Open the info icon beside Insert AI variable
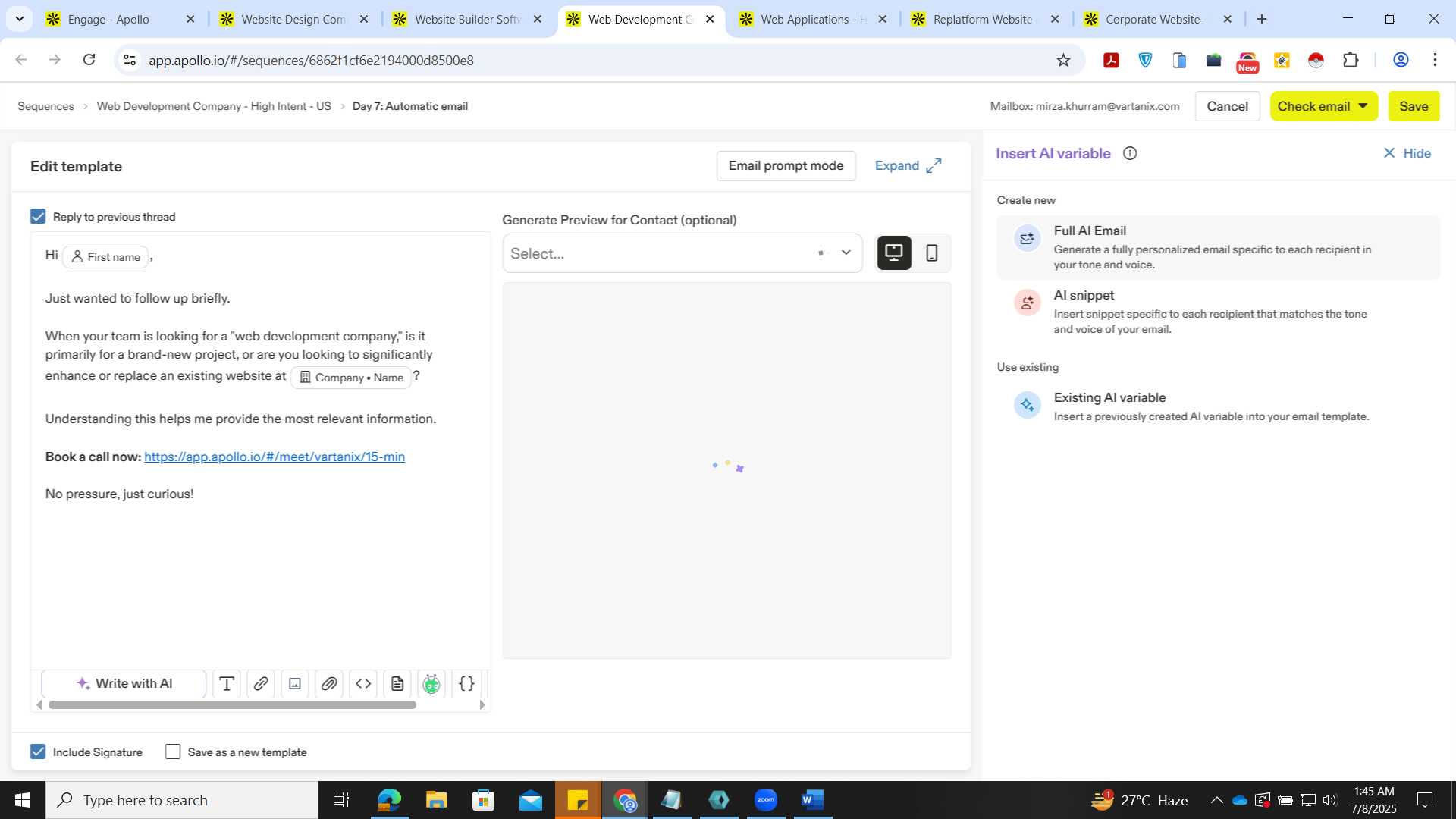This screenshot has height=819, width=1456. tap(1130, 154)
